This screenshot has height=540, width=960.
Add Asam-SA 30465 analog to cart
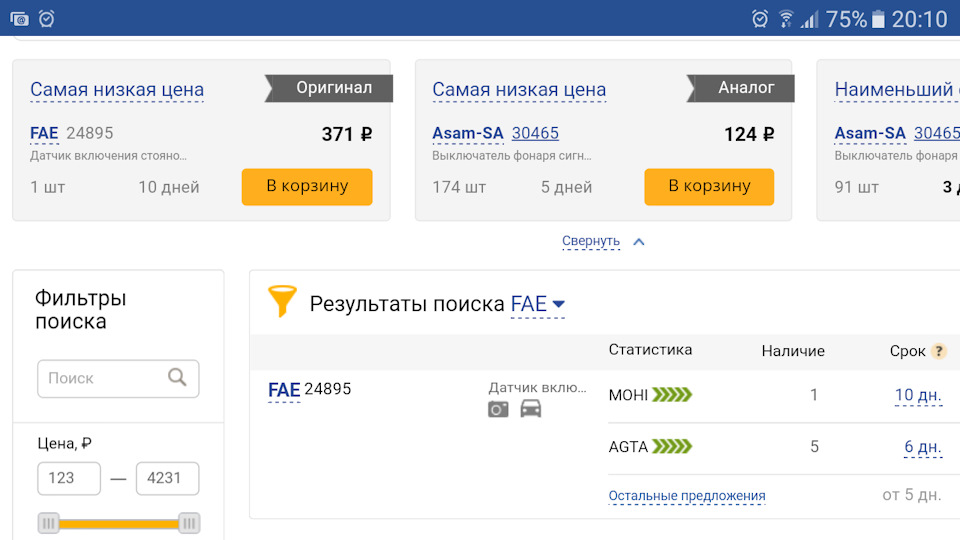click(x=709, y=186)
